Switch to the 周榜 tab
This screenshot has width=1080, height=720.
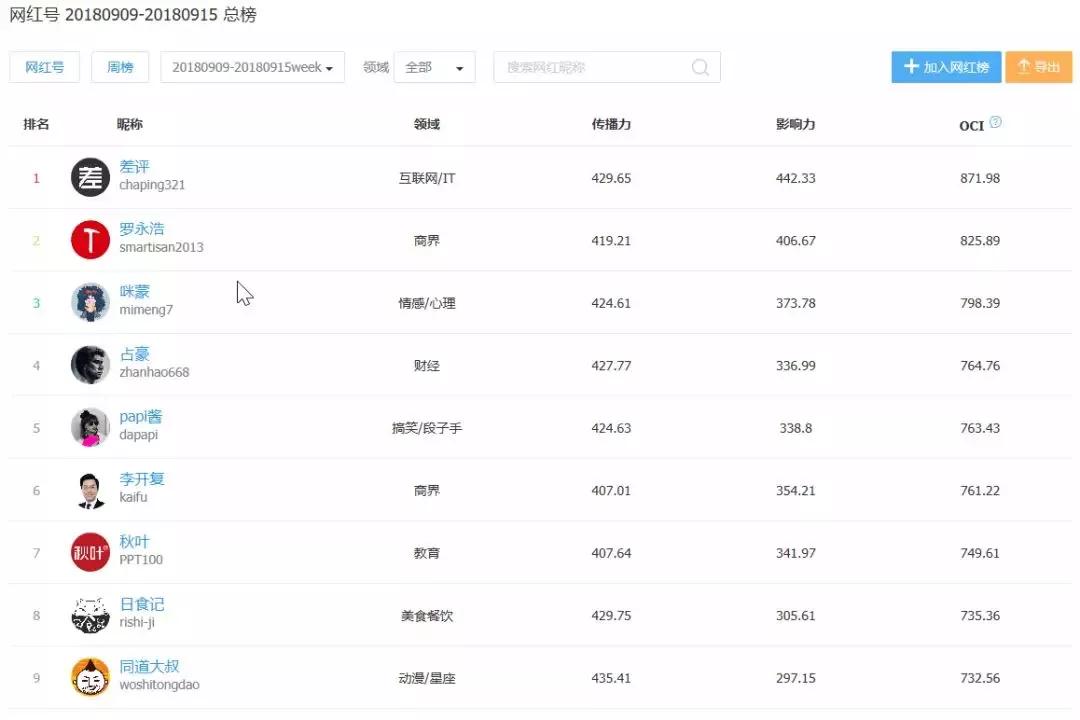(120, 67)
